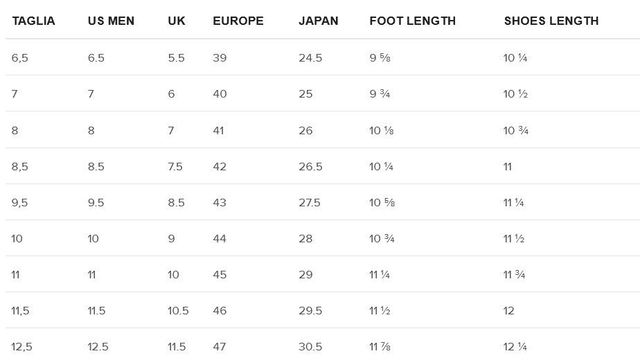Select foot length 11 ⅞ cell
Screen dimensions: 640x360
click(380, 347)
